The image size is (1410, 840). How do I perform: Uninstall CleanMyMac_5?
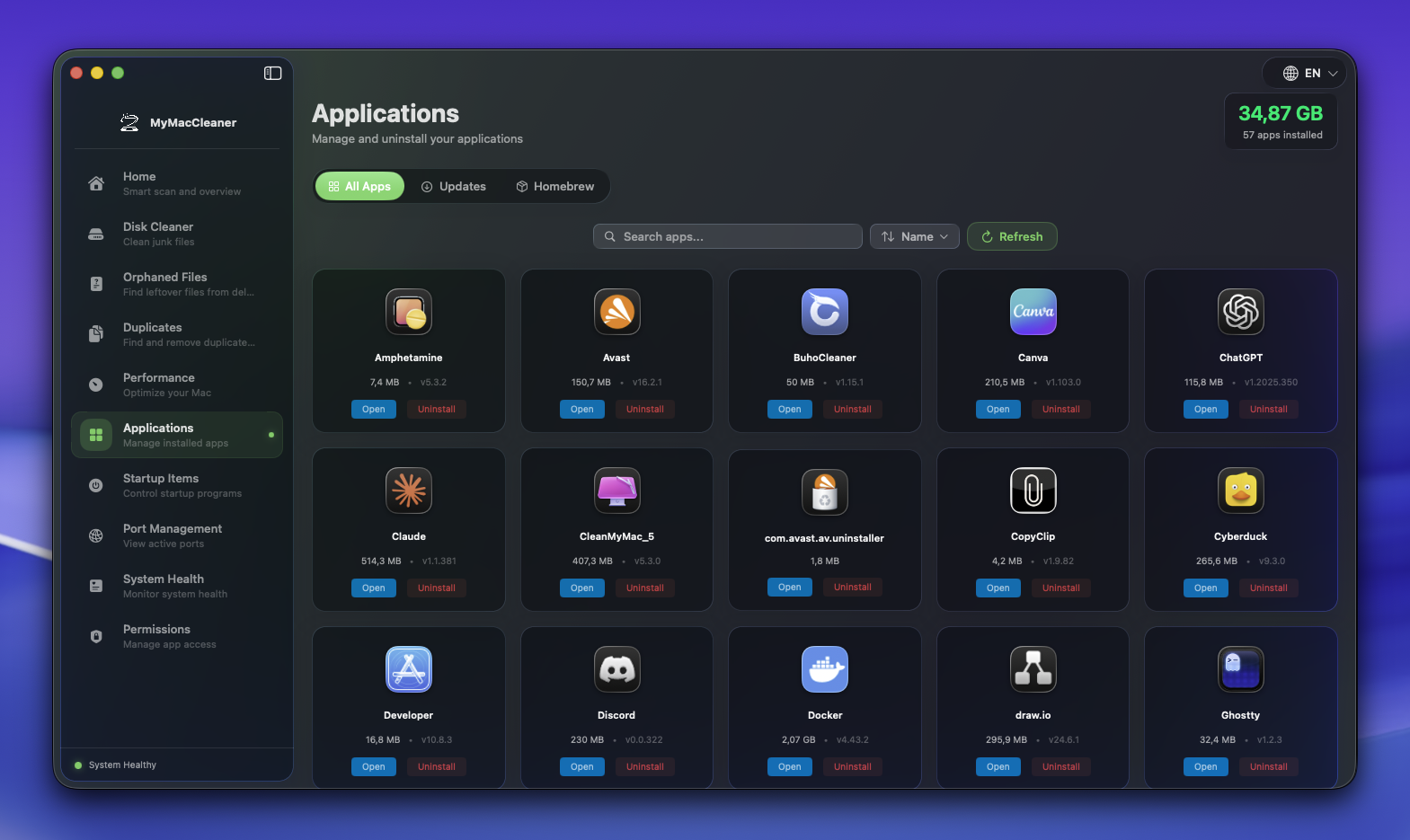coord(645,588)
